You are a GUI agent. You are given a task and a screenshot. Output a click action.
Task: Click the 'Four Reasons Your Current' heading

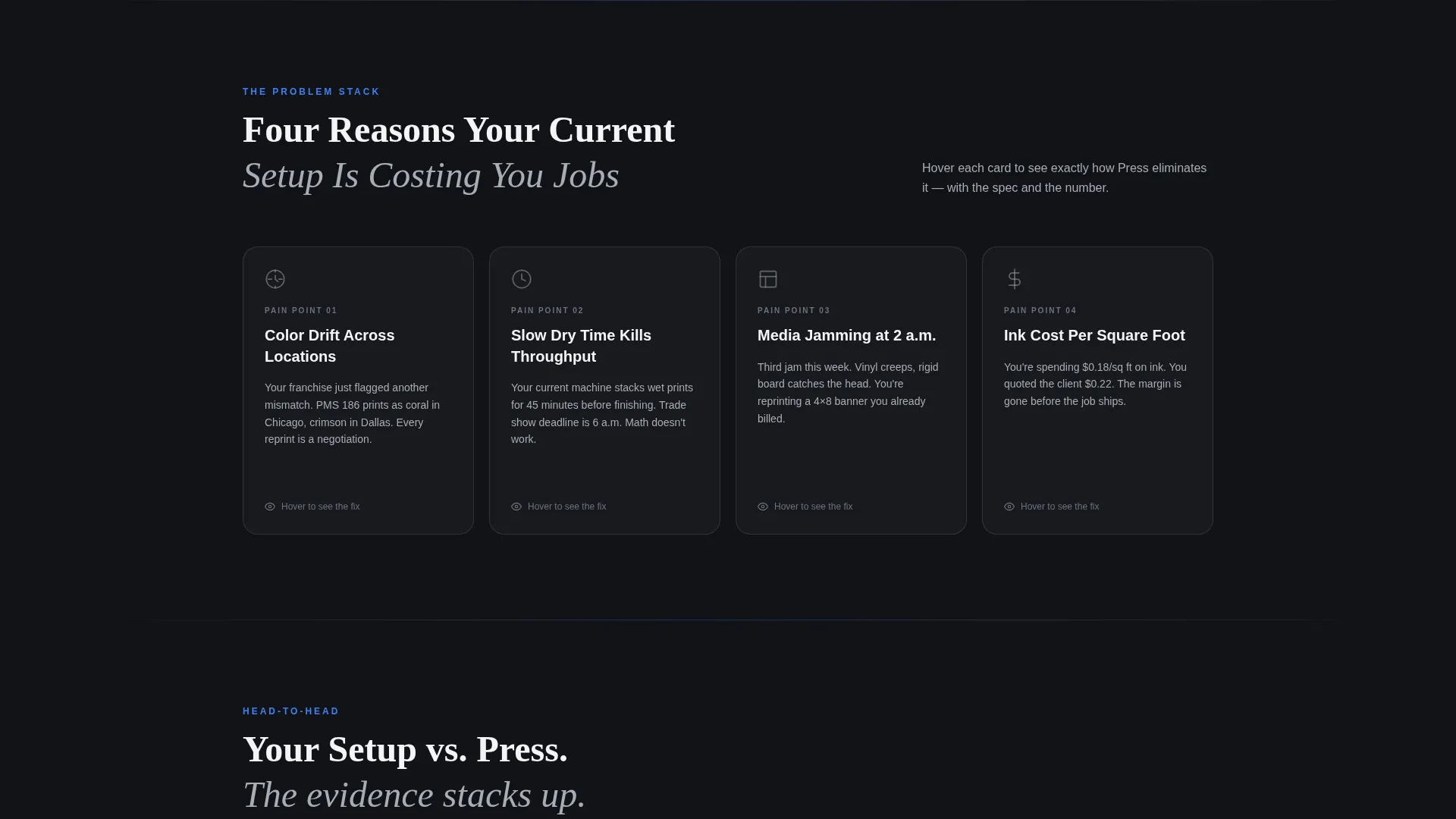[459, 130]
